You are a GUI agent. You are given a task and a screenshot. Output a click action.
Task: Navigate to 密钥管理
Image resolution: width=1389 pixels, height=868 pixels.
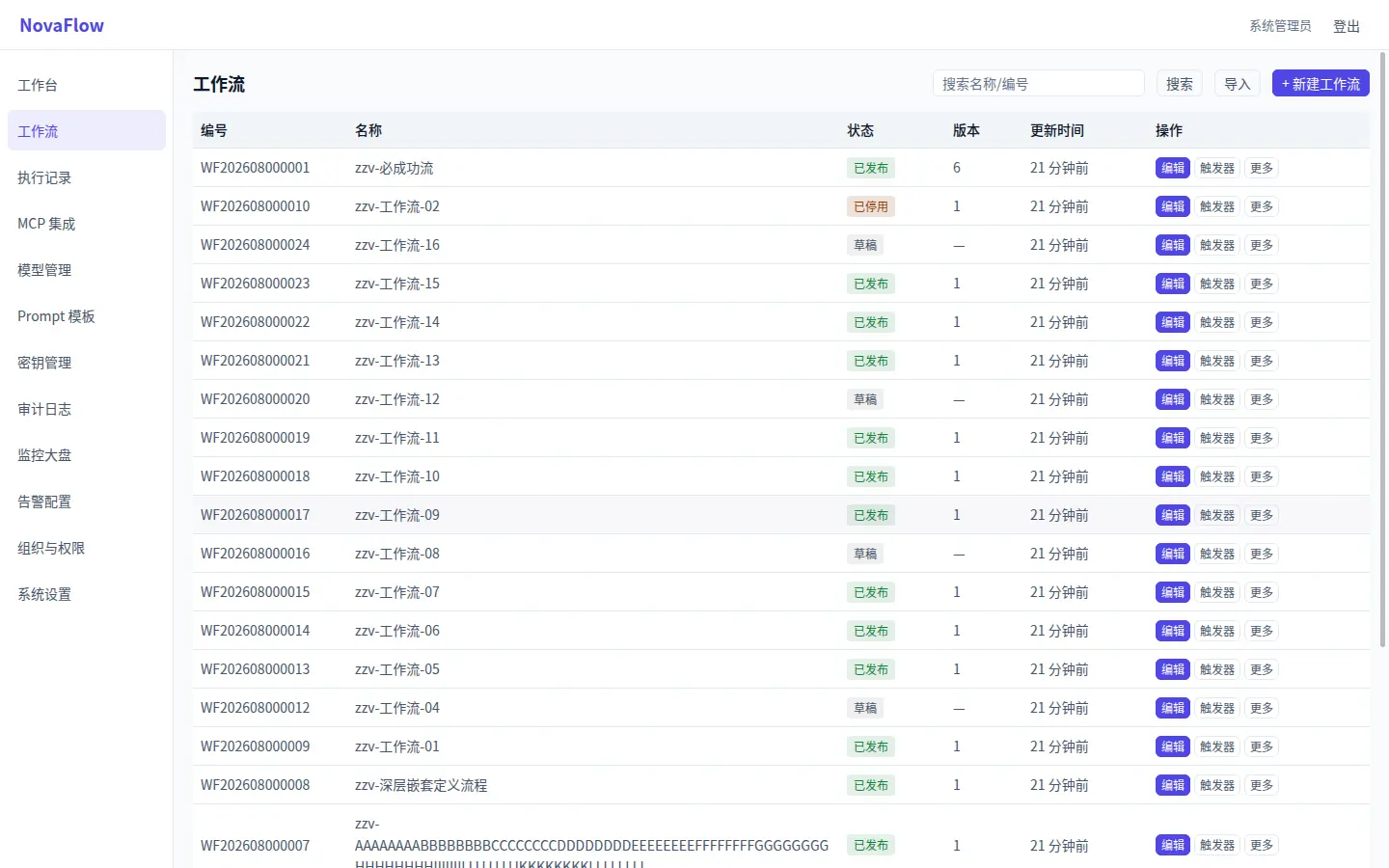(87, 363)
